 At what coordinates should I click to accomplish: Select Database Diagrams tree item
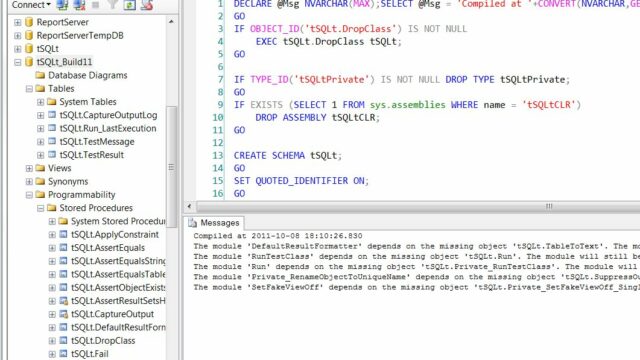tap(88, 75)
